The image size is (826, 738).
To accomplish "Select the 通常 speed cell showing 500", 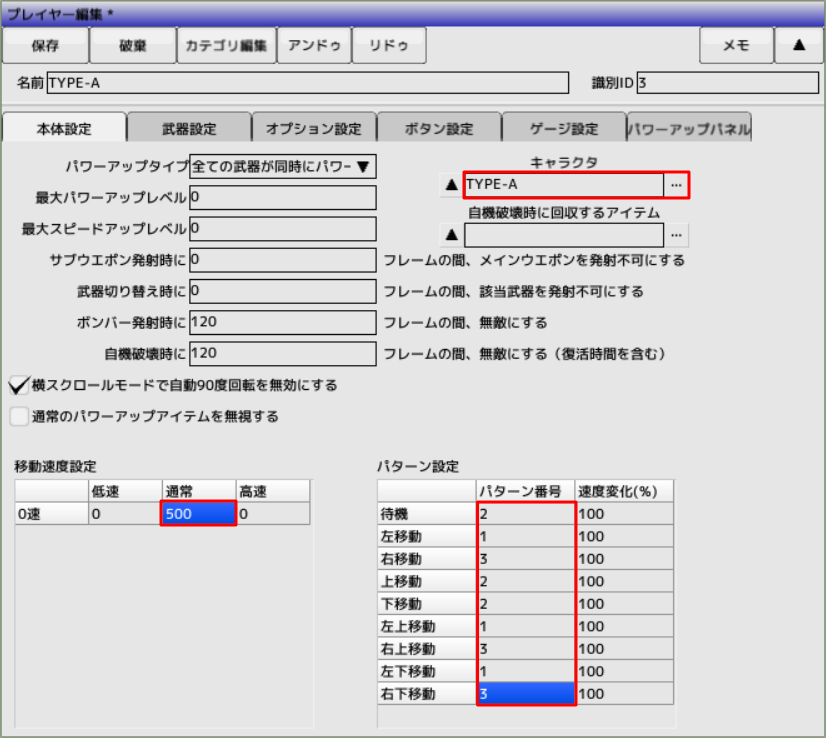I will 197,512.
